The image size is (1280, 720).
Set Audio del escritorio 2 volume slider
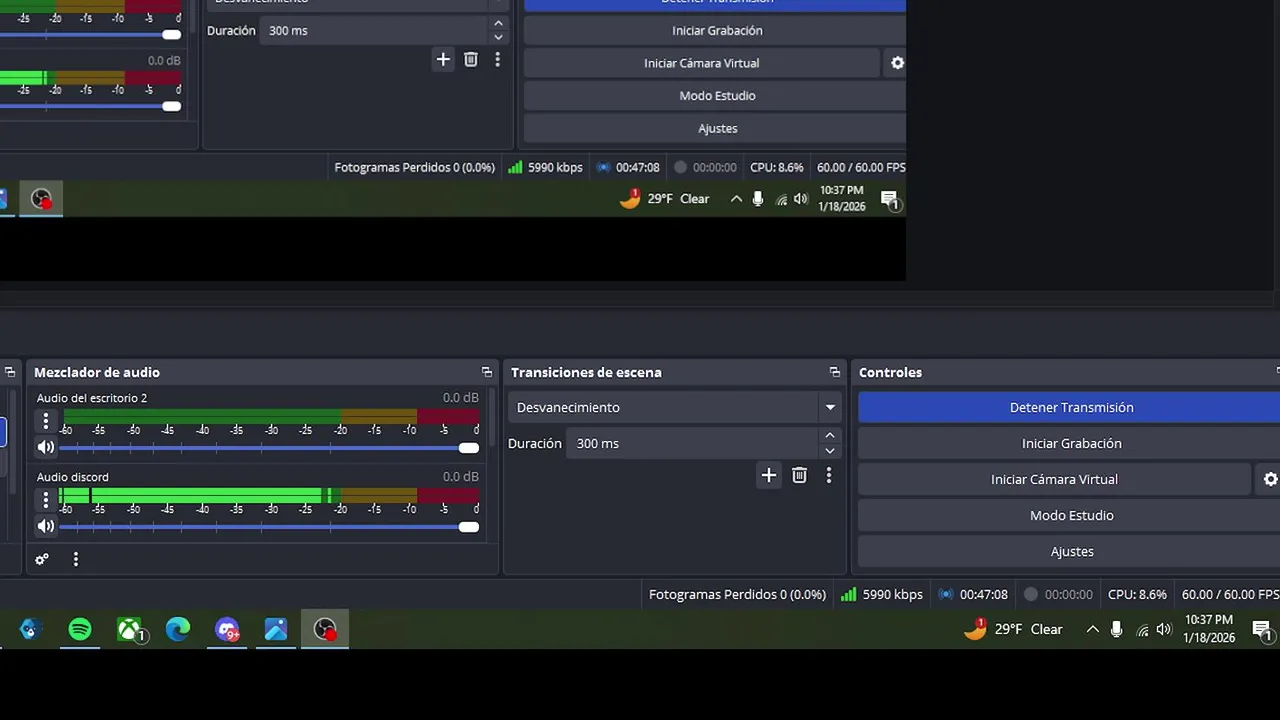click(x=270, y=447)
